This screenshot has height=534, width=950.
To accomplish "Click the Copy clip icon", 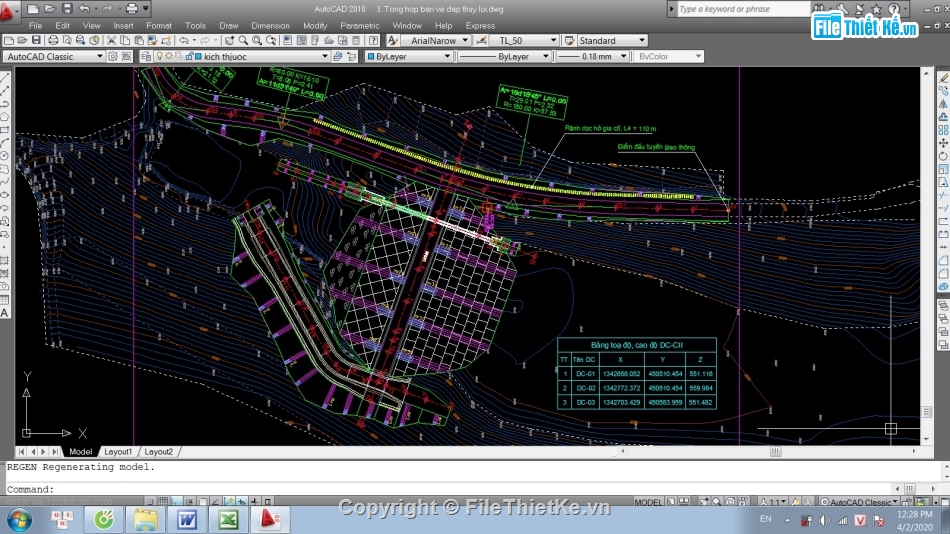I will click(125, 41).
